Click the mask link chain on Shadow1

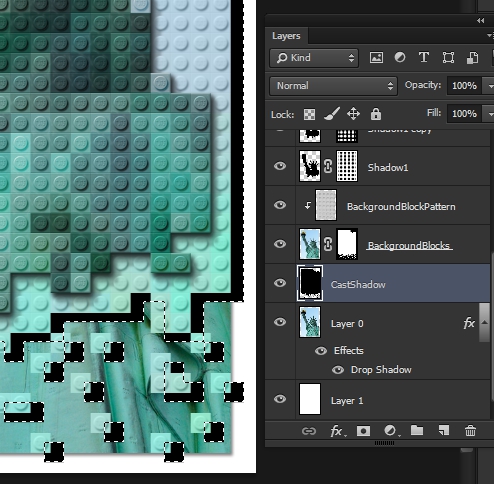click(x=328, y=166)
